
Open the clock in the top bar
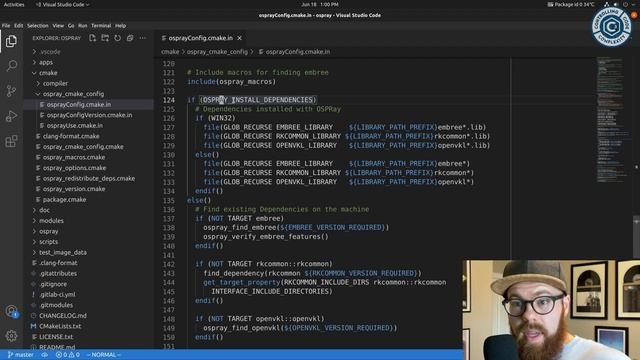point(320,4)
